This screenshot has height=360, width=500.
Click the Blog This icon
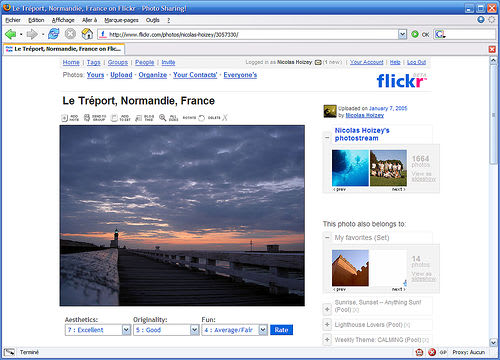coord(139,118)
